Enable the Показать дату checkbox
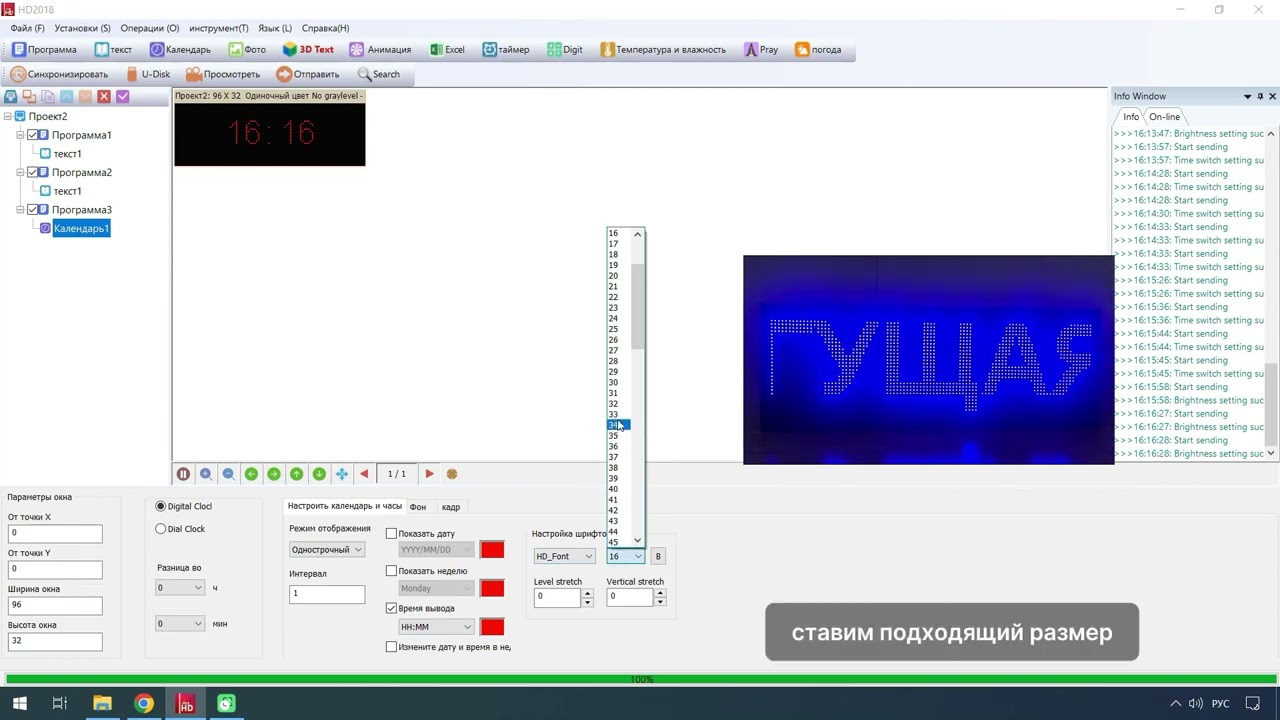Screen dimensions: 1280x720 (x=391, y=534)
